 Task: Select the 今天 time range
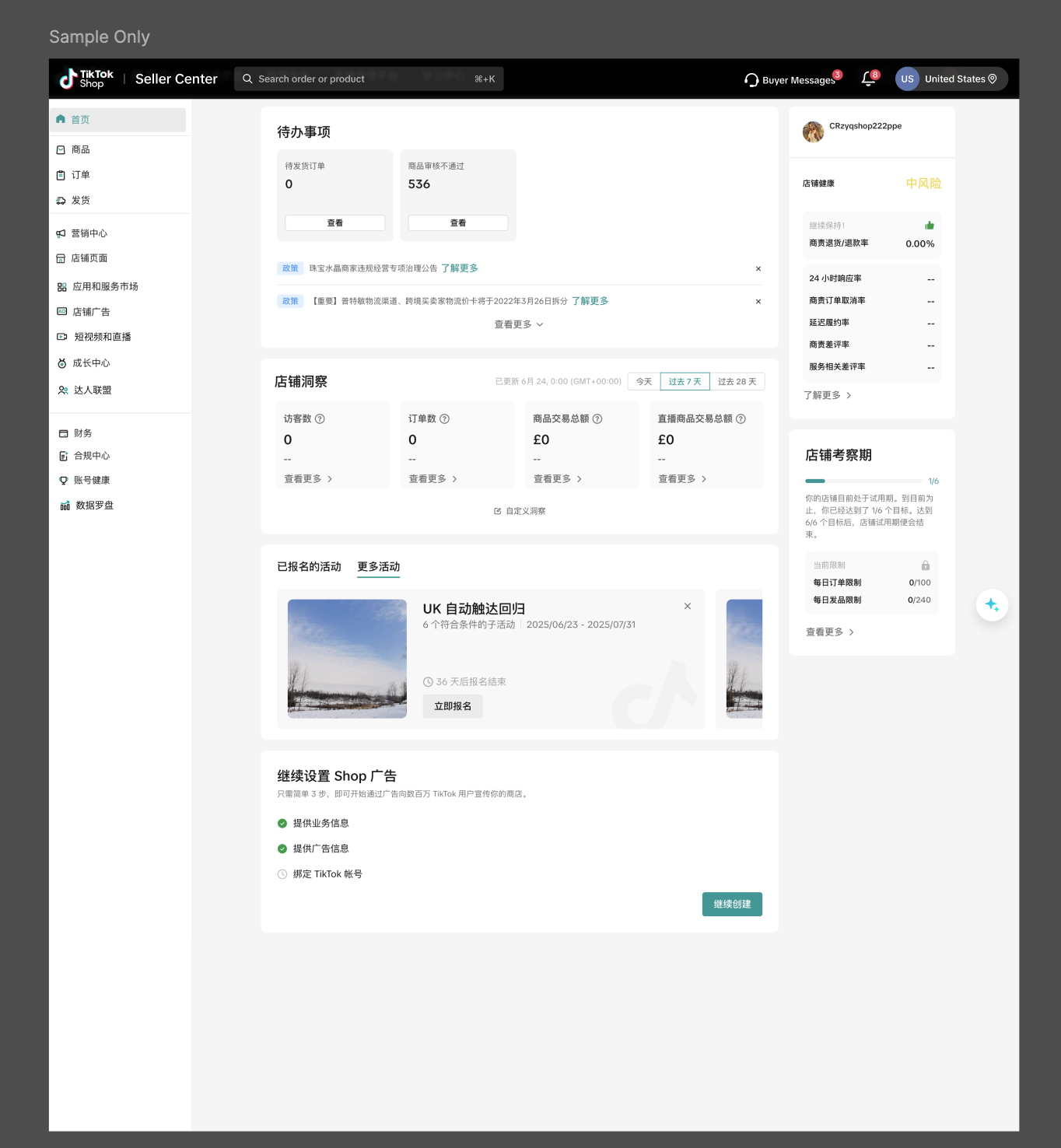pos(644,382)
